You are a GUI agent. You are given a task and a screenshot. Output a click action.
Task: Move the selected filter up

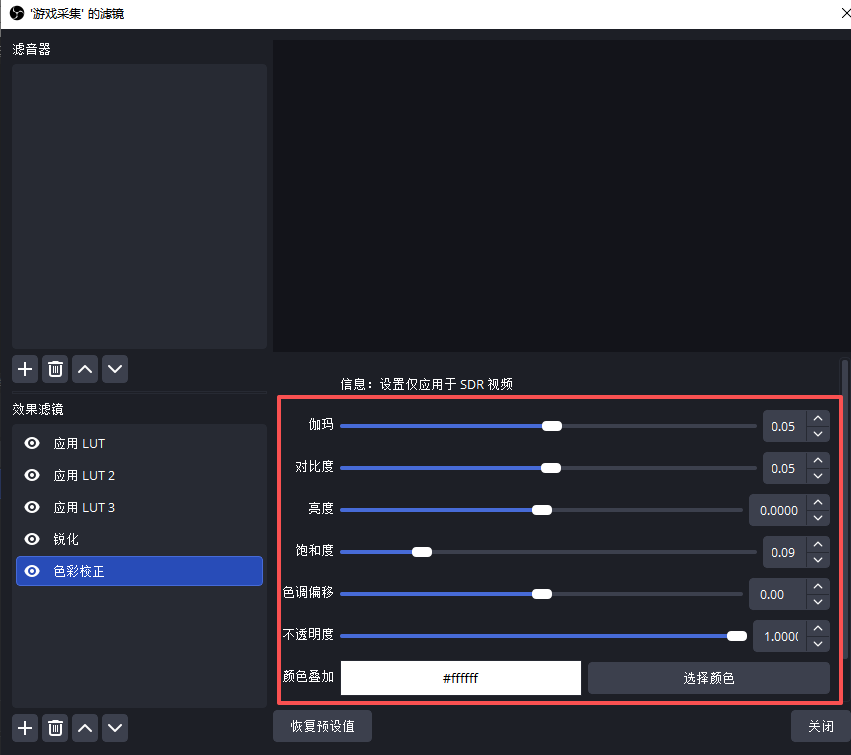[x=85, y=369]
